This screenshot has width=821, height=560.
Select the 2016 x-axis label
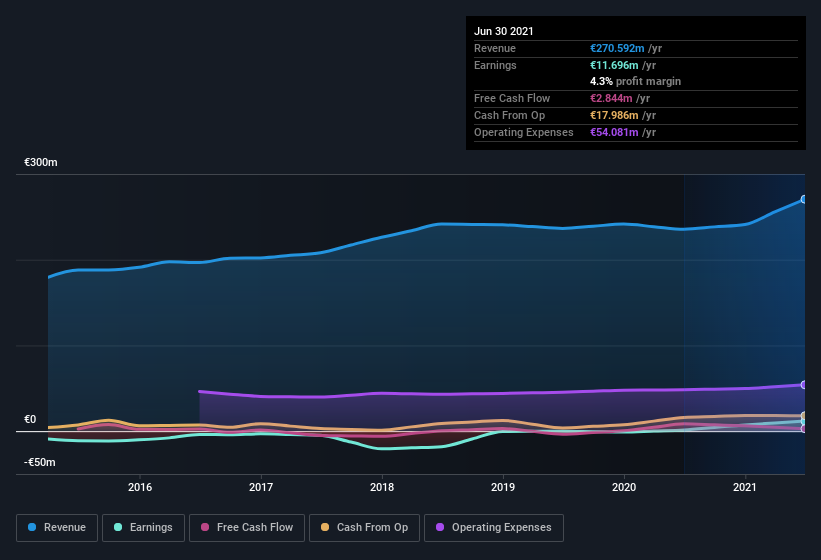tap(140, 488)
